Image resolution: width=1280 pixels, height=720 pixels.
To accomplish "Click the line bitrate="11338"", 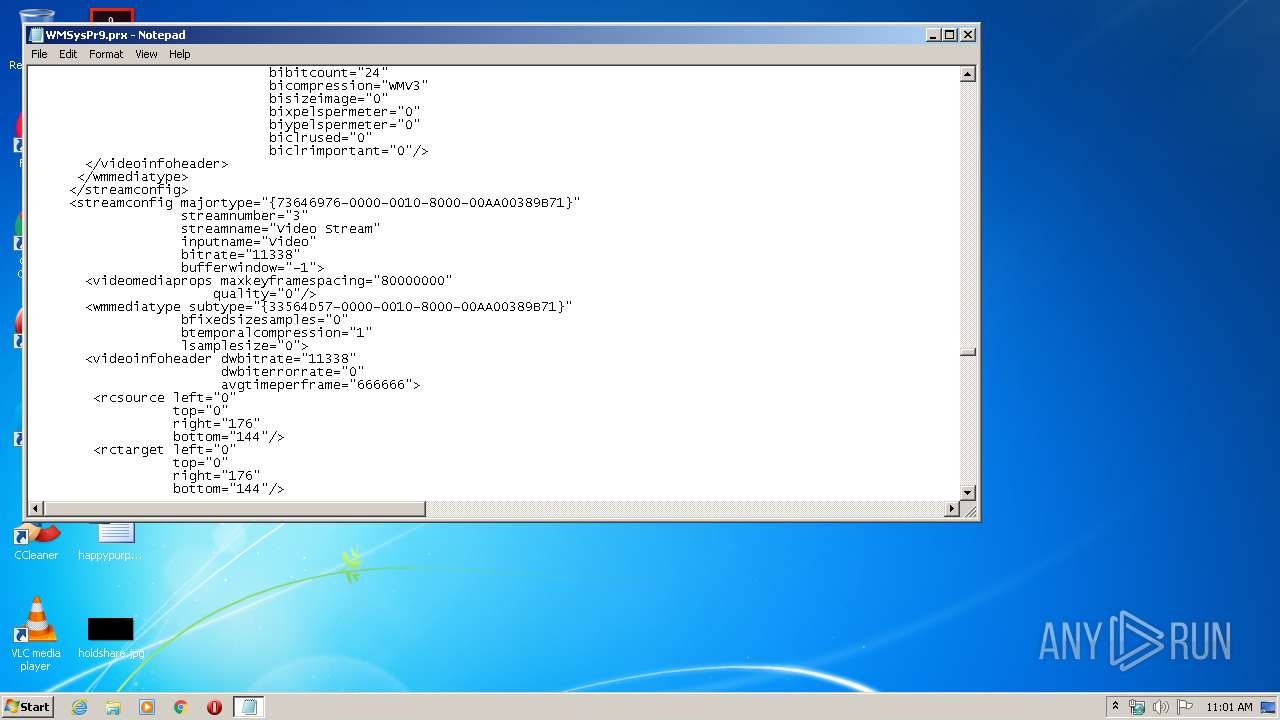I will coord(240,255).
